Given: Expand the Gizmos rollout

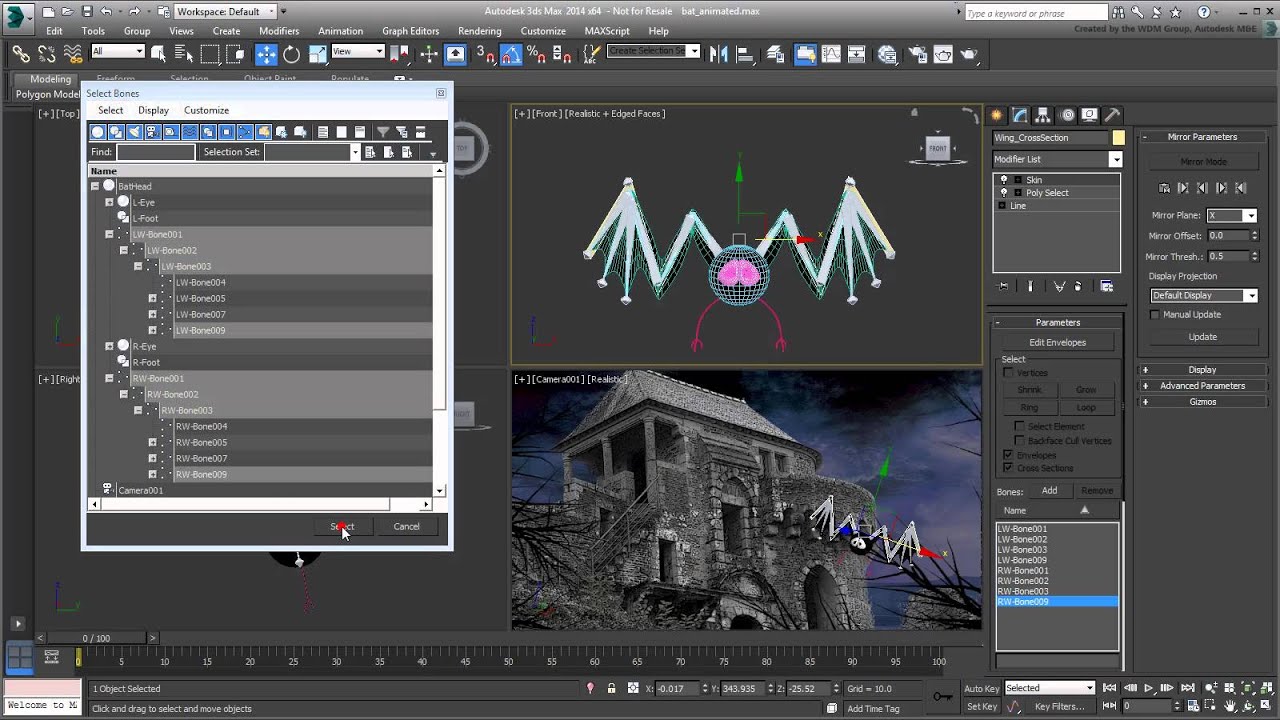Looking at the screenshot, I should point(1202,402).
